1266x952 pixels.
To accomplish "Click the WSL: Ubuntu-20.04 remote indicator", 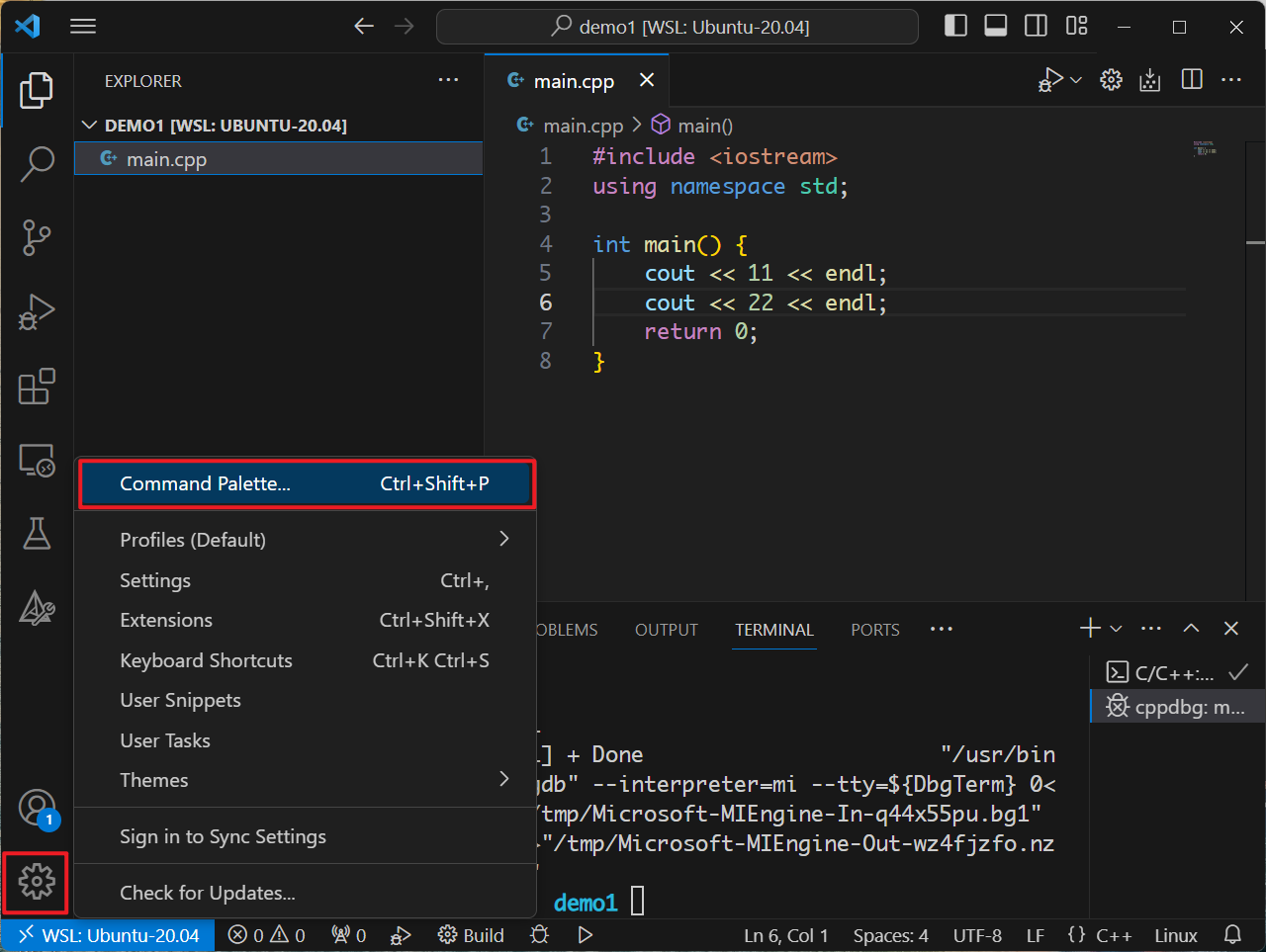I will point(107,934).
